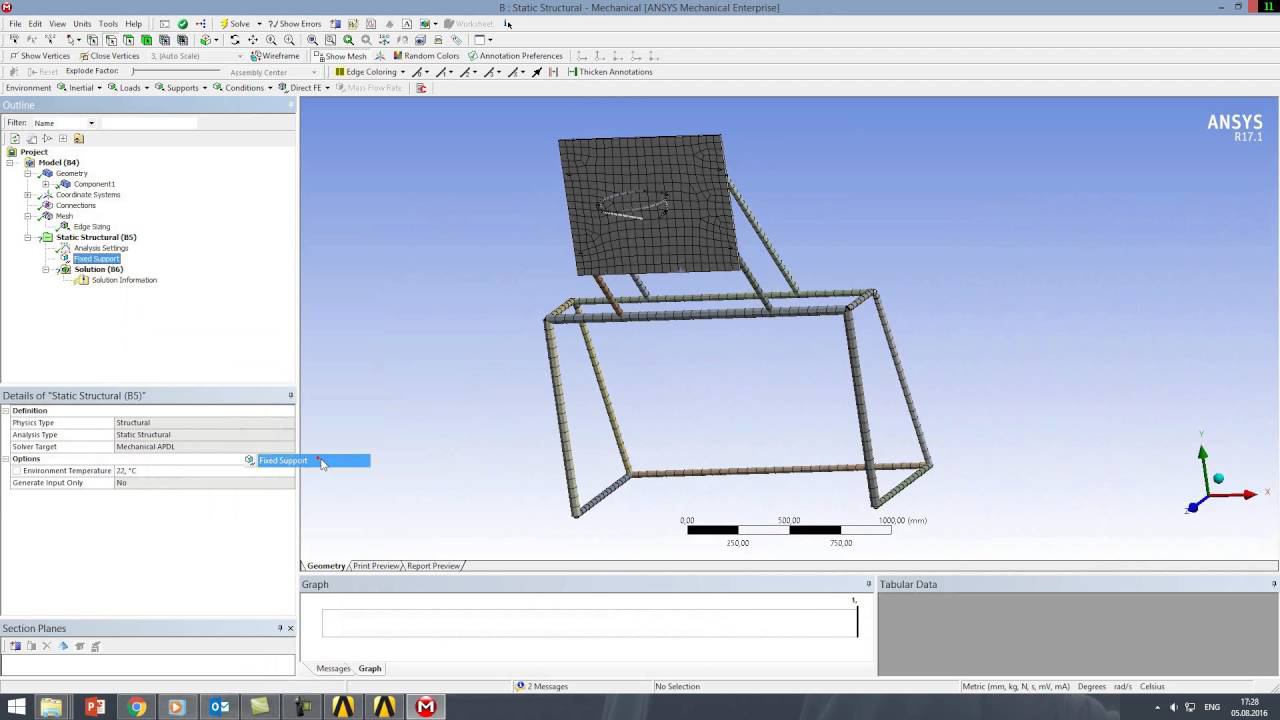Toggle Thicken Annotations
The height and width of the screenshot is (720, 1280).
pyautogui.click(x=609, y=72)
